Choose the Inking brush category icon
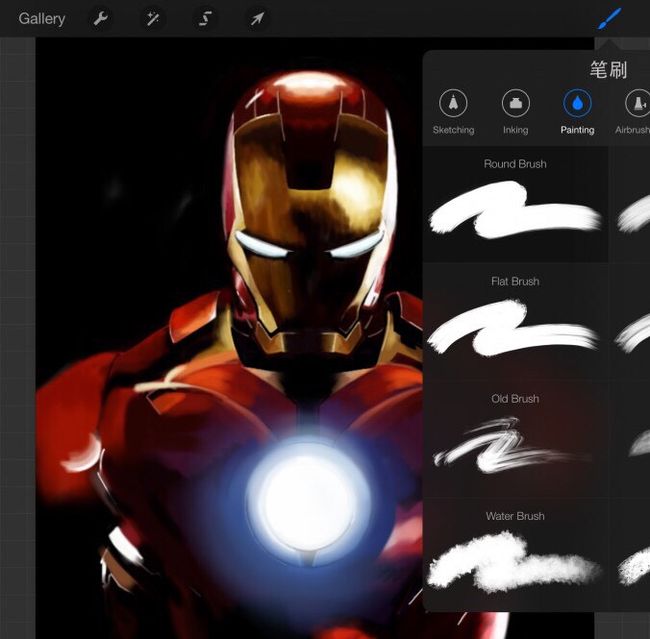The image size is (650, 639). (x=516, y=103)
